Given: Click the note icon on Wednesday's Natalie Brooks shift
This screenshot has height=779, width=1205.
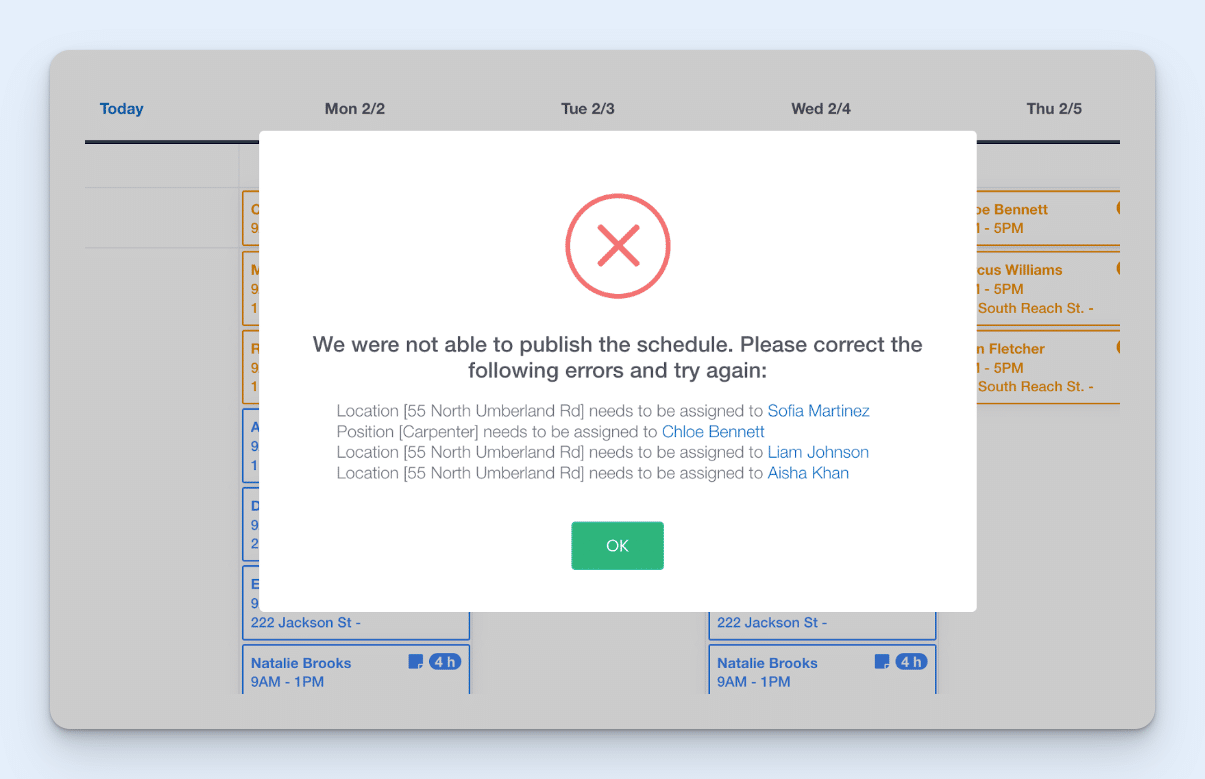Looking at the screenshot, I should coord(880,661).
